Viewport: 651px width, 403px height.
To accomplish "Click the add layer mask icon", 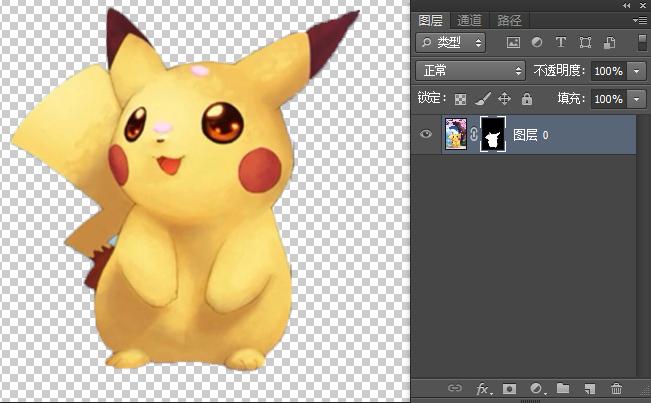I will point(509,388).
